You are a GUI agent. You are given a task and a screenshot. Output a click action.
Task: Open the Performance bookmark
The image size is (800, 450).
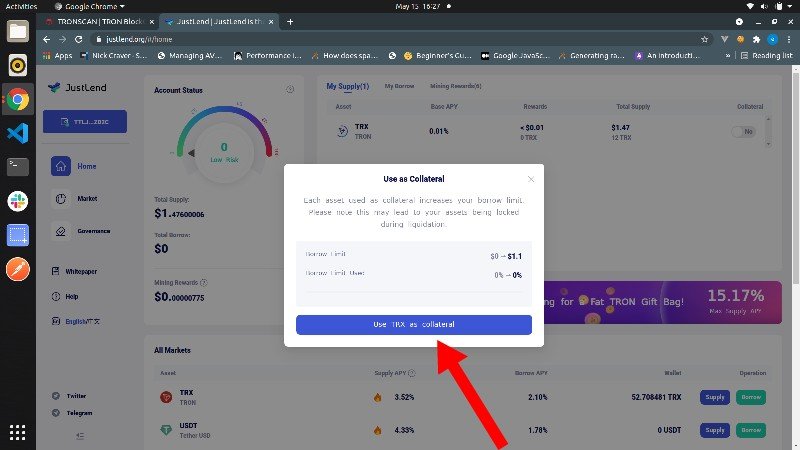point(268,56)
